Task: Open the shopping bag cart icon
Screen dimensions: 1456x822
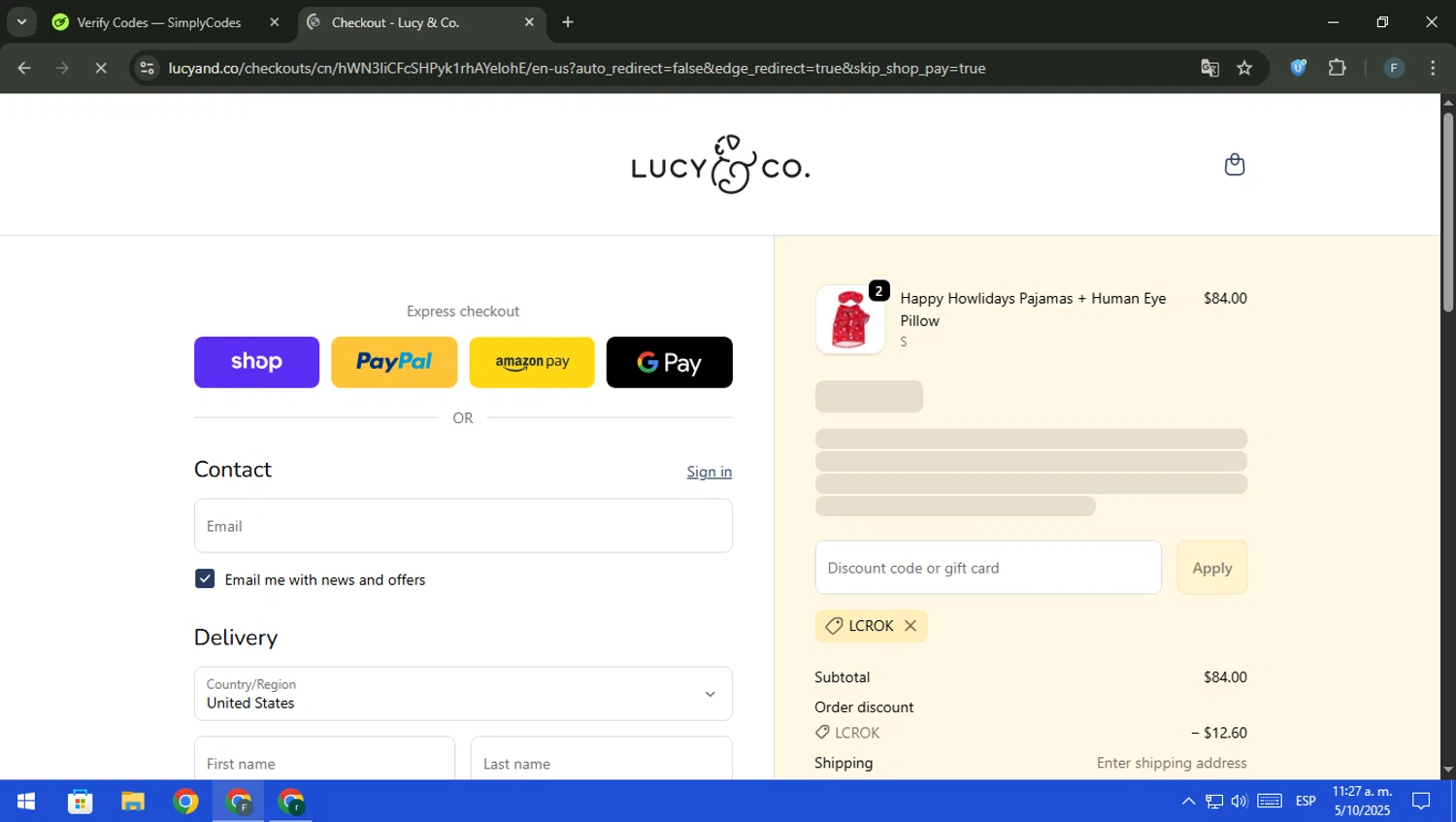Action: coord(1234,164)
